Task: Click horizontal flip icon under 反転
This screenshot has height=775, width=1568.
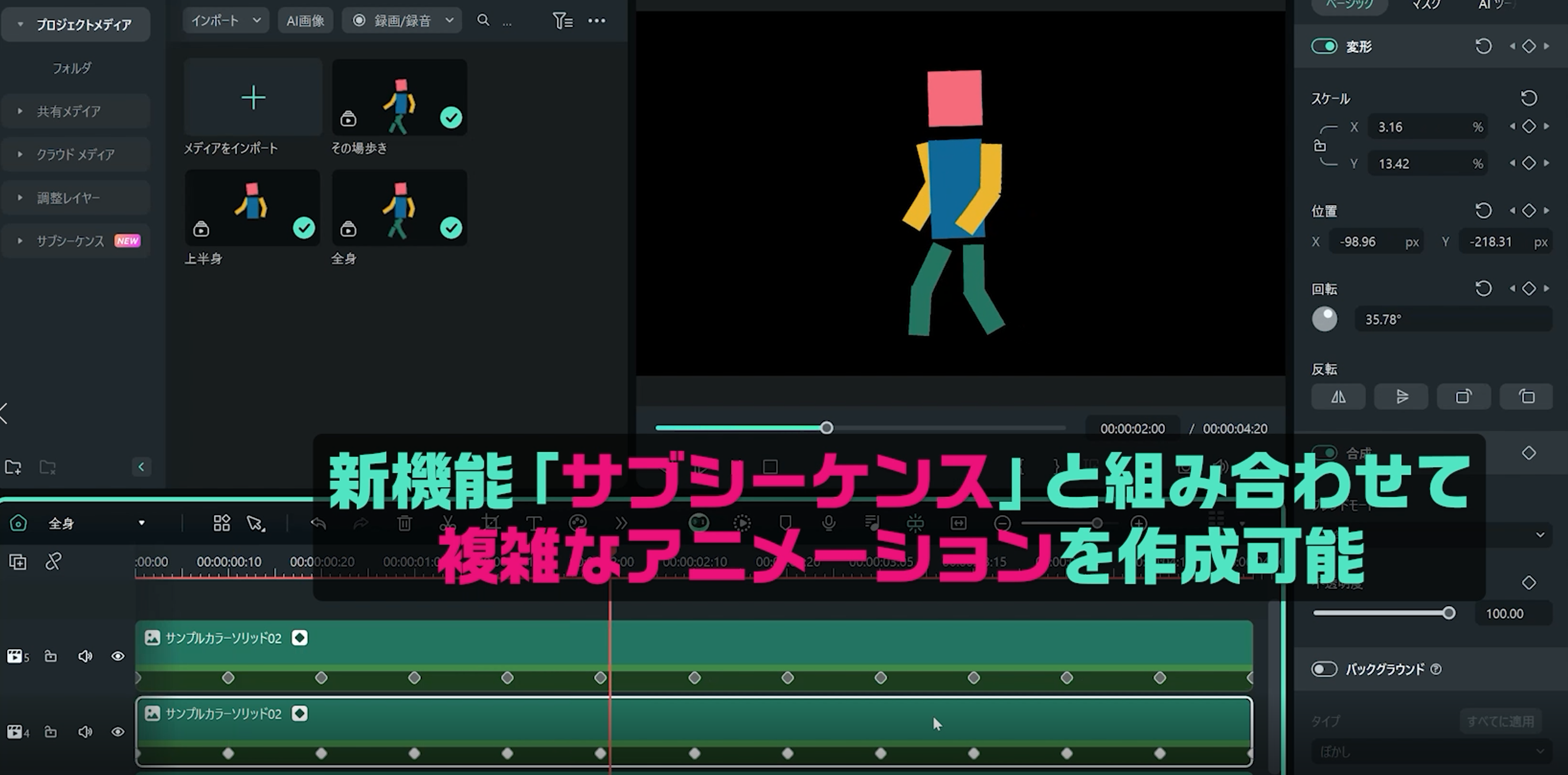Action: (x=1338, y=397)
